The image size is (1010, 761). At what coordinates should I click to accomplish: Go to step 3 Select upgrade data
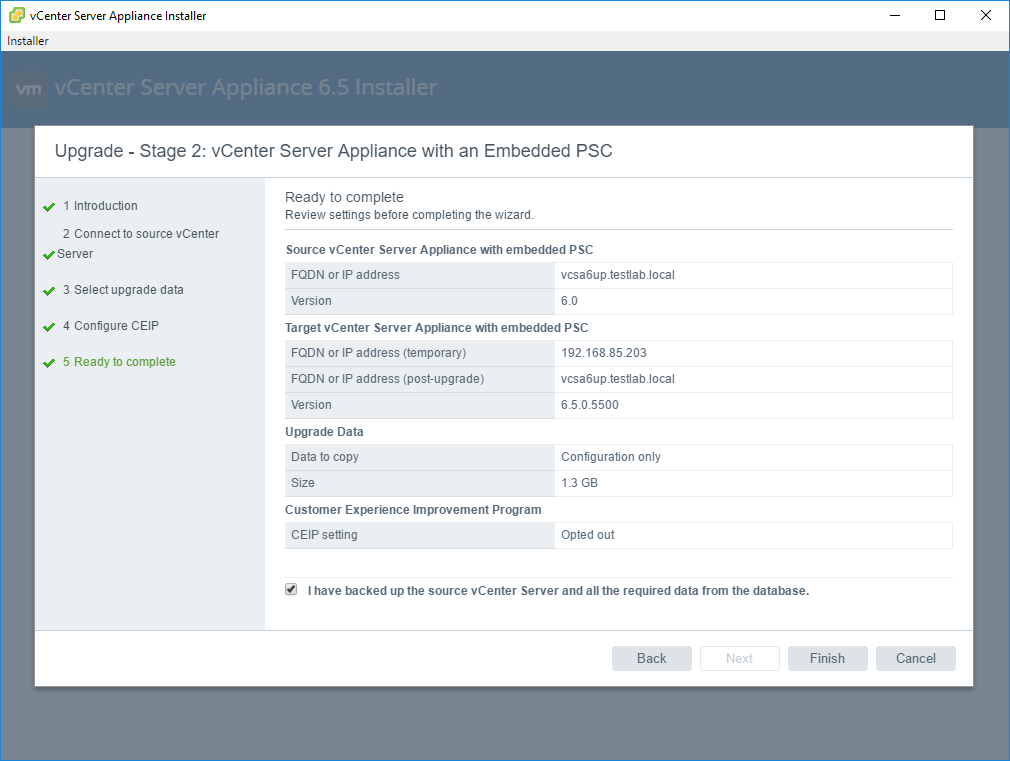[x=123, y=290]
